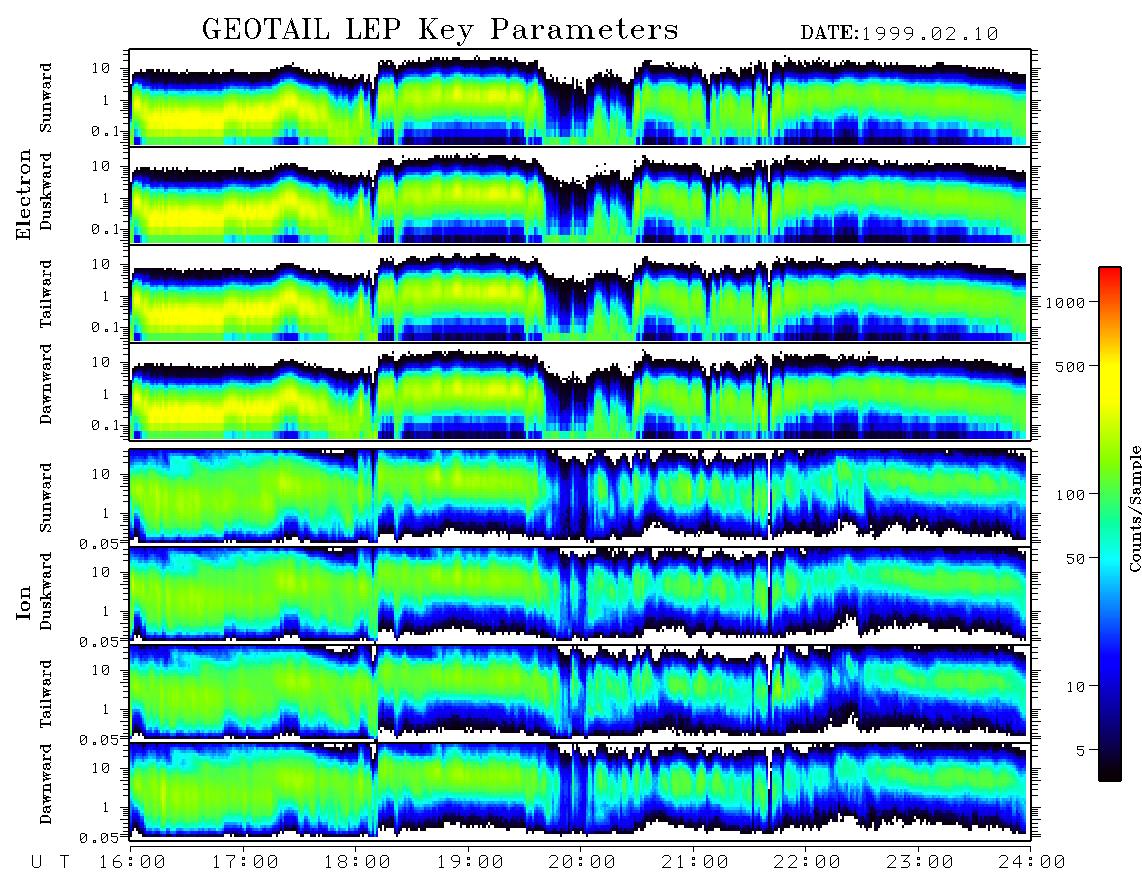Click the 18:00 time axis label
This screenshot has width=1142, height=880.
pos(357,862)
